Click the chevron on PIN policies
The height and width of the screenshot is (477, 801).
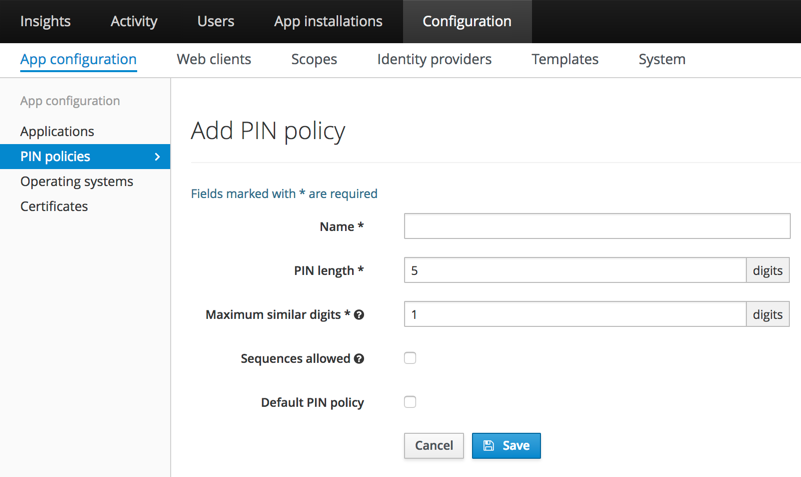[157, 157]
